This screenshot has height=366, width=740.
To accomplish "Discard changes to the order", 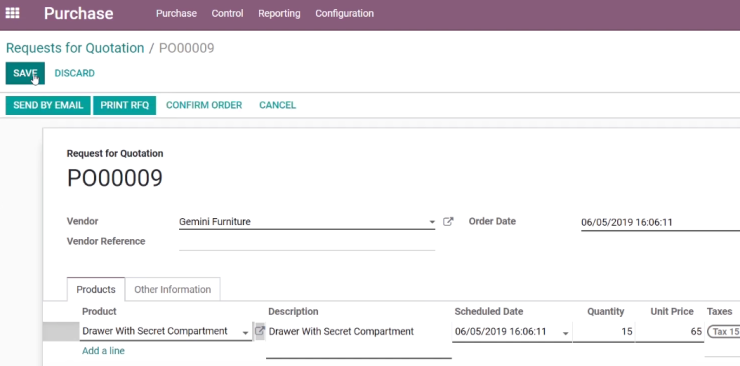I will click(x=75, y=73).
